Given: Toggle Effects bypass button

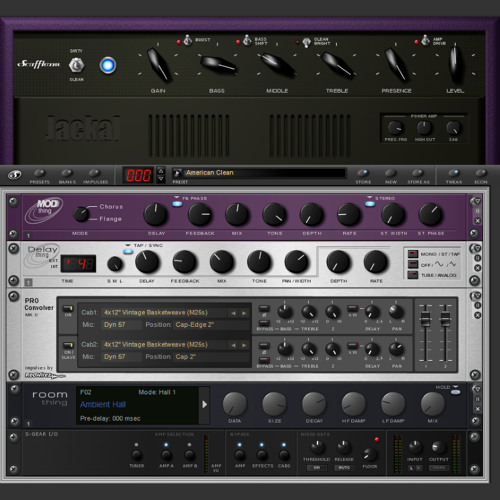Looking at the screenshot, I should tap(262, 455).
